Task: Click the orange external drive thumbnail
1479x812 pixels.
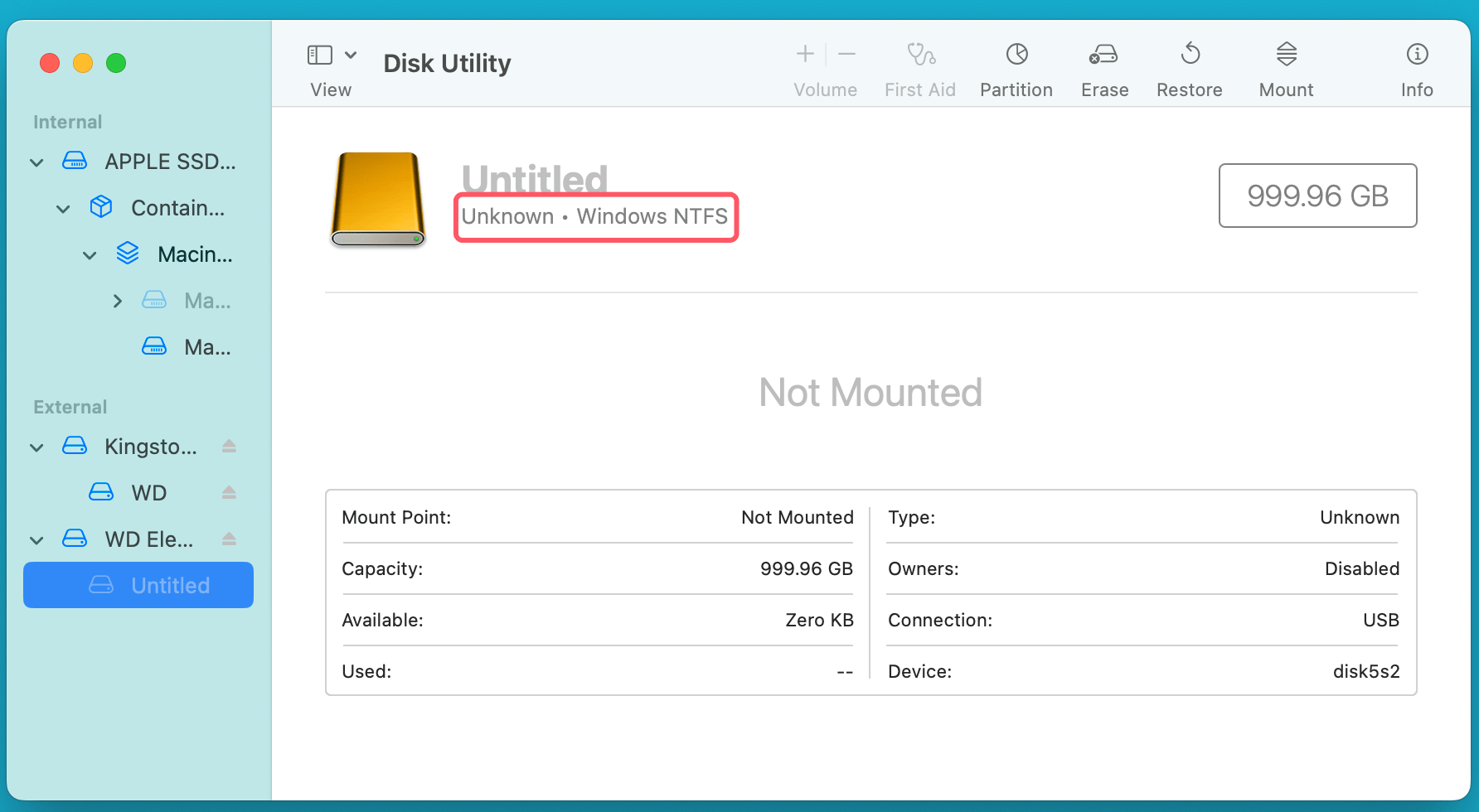Action: [377, 200]
